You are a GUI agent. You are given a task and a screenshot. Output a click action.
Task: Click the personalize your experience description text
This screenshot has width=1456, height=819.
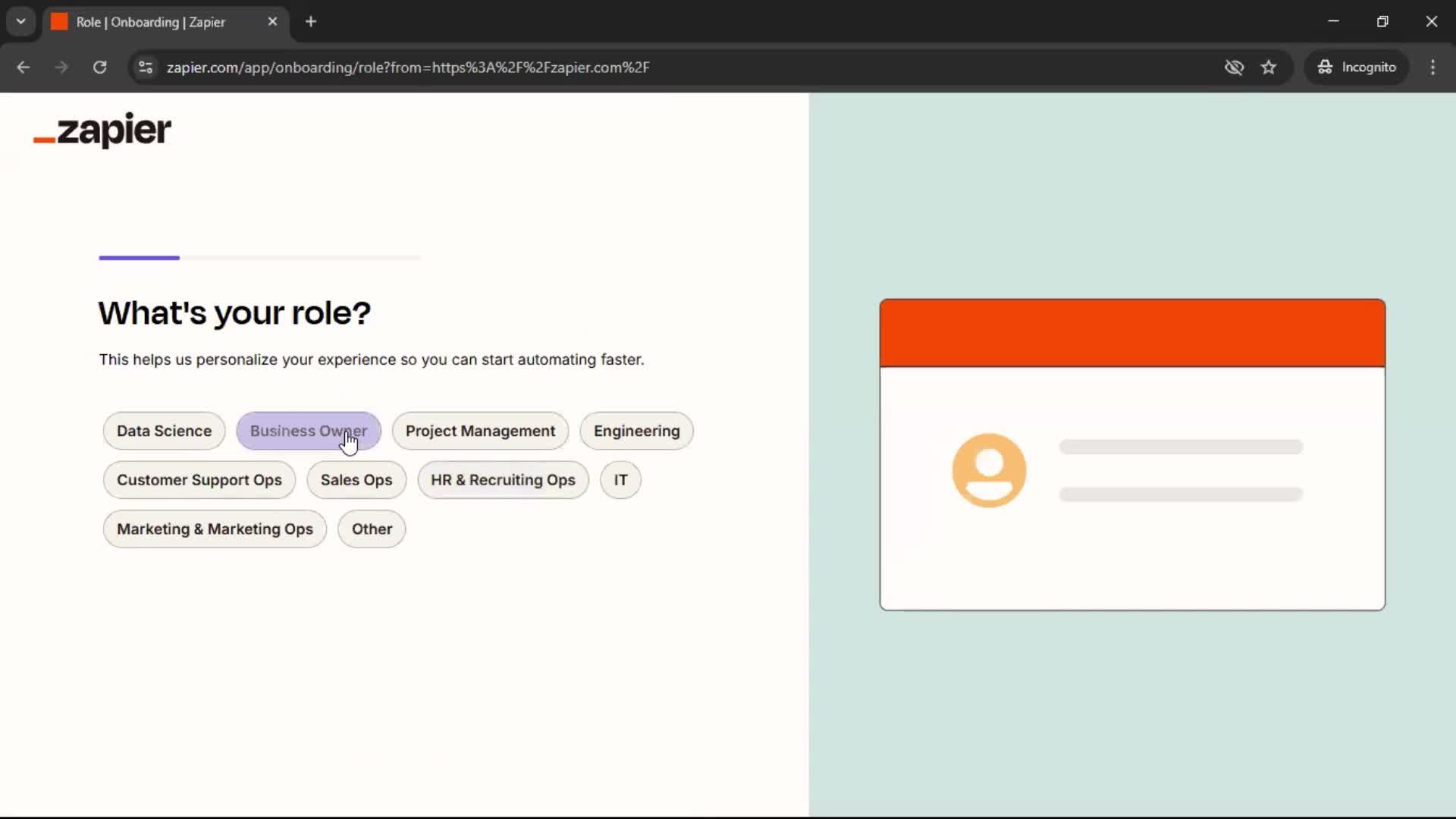pyautogui.click(x=372, y=359)
